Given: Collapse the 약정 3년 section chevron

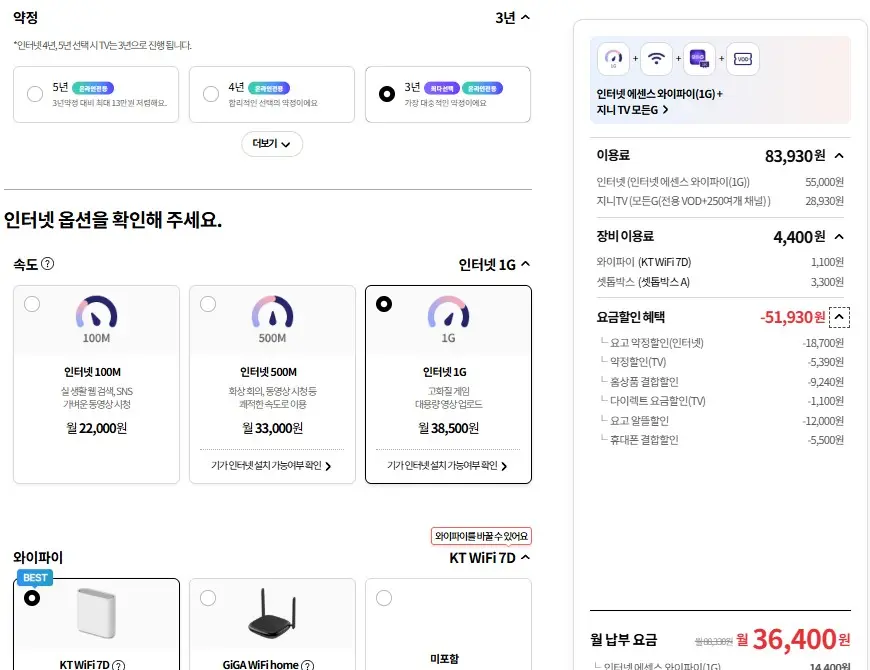Looking at the screenshot, I should (x=525, y=17).
